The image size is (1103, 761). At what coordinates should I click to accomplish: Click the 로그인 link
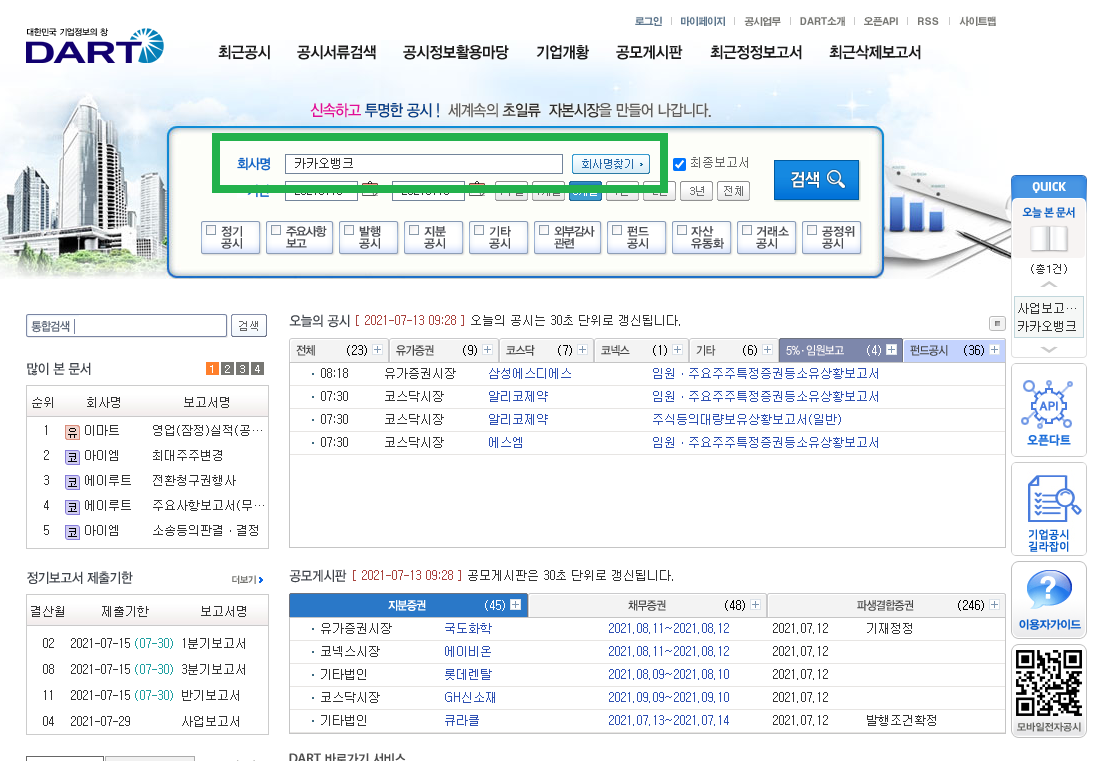point(648,21)
